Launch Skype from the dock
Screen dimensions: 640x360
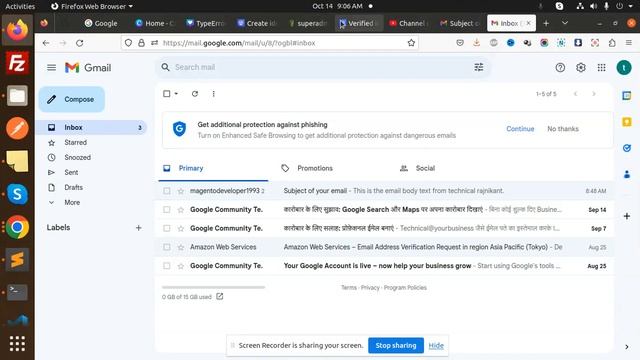[x=17, y=194]
